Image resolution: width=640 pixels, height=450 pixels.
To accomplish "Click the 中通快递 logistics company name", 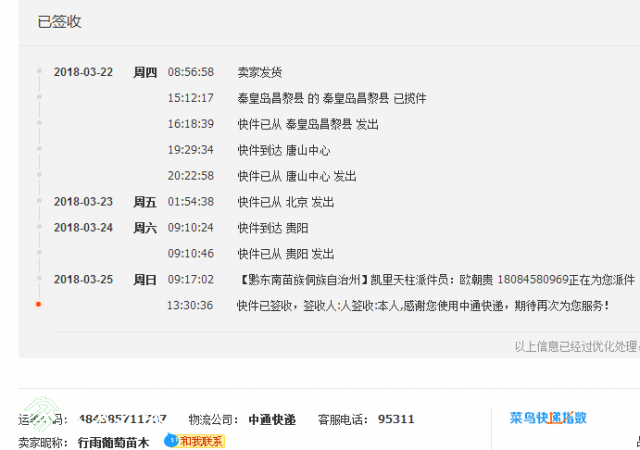I will pos(272,419).
